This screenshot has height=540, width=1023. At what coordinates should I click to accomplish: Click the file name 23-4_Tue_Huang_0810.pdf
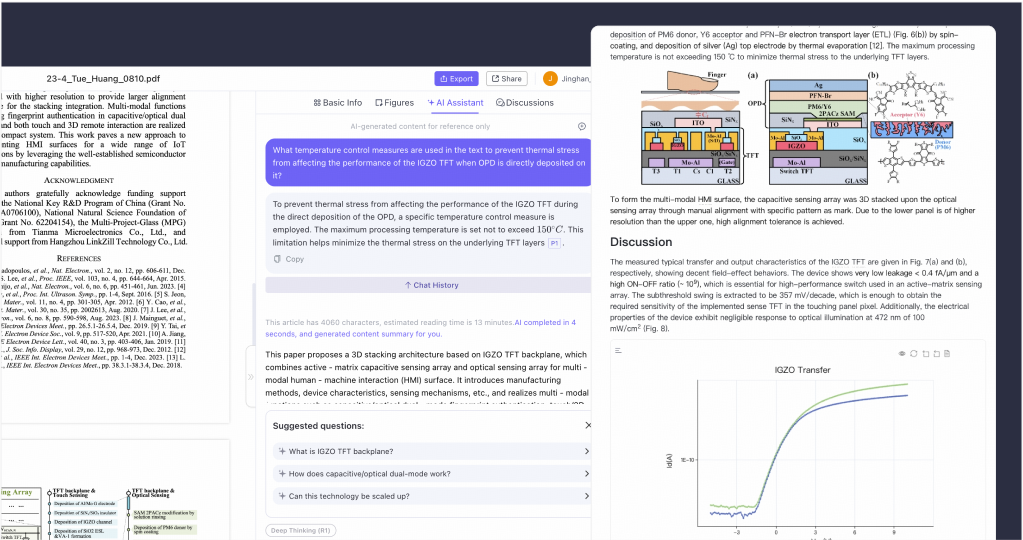(103, 79)
